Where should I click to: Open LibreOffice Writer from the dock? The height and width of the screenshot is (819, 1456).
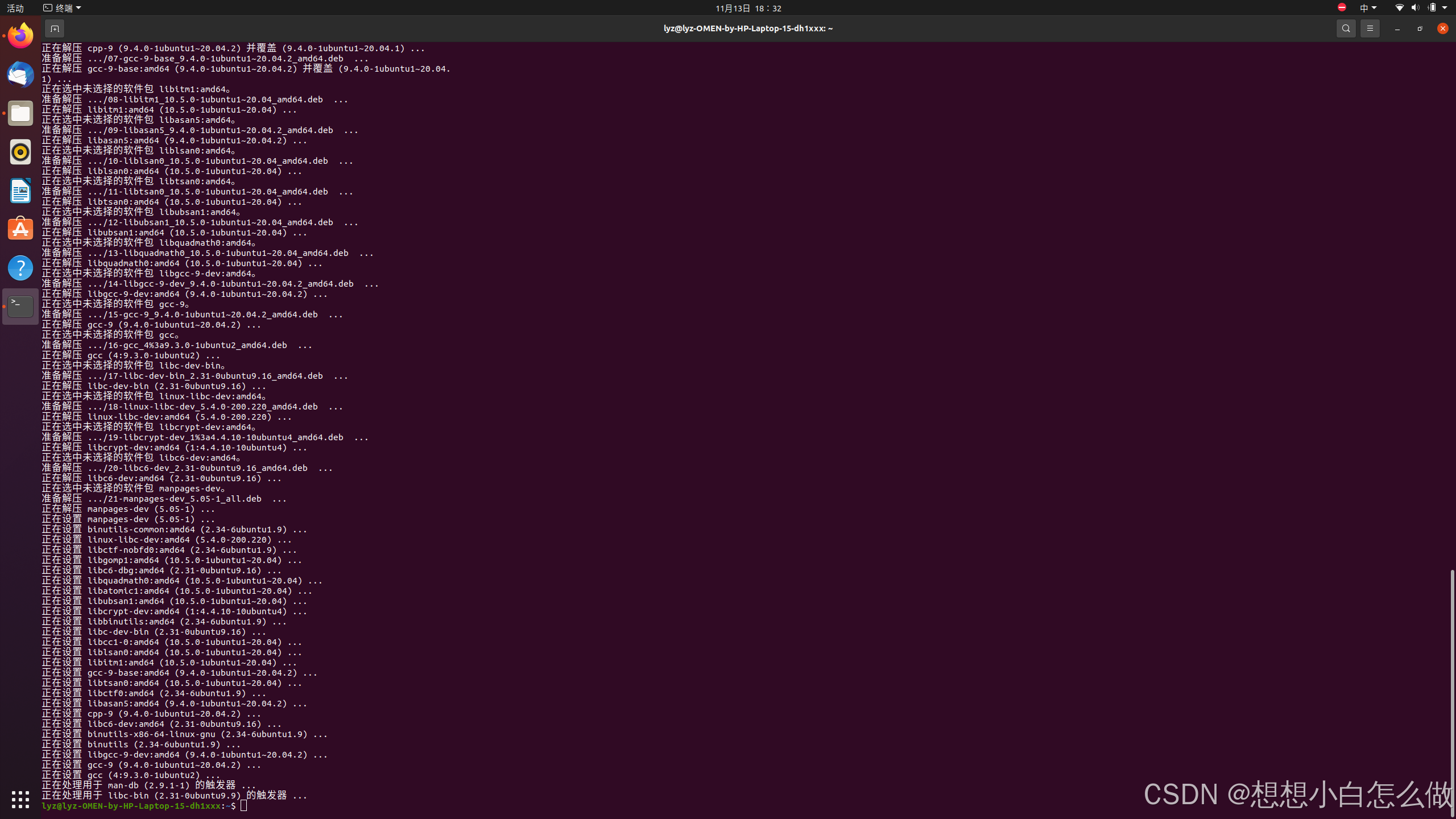pos(20,191)
